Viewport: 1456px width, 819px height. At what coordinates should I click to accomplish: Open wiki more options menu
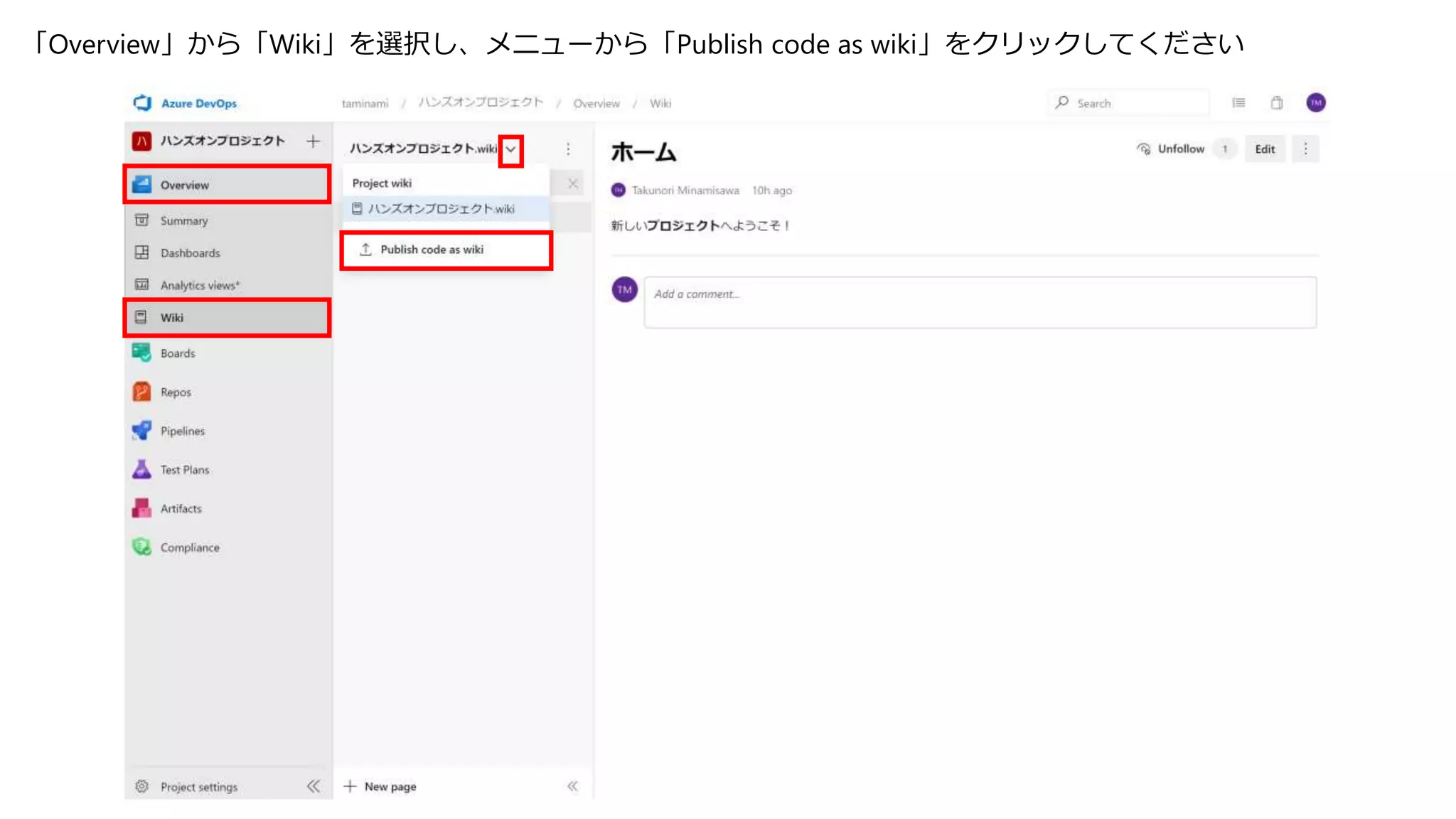[x=568, y=149]
